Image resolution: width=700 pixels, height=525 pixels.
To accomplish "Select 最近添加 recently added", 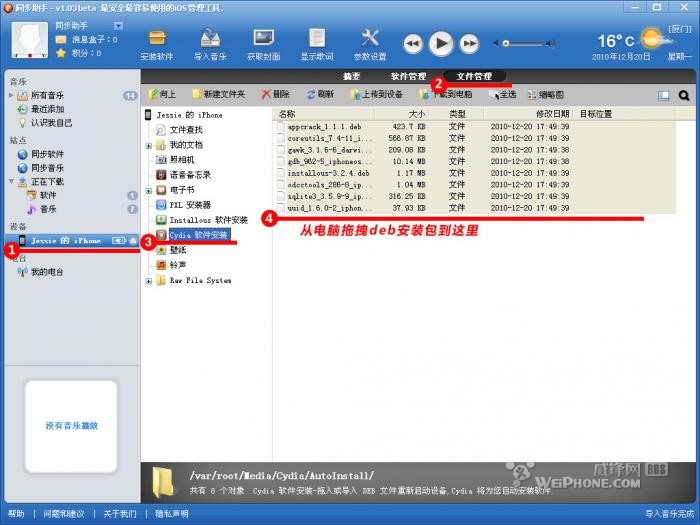I will pos(47,109).
